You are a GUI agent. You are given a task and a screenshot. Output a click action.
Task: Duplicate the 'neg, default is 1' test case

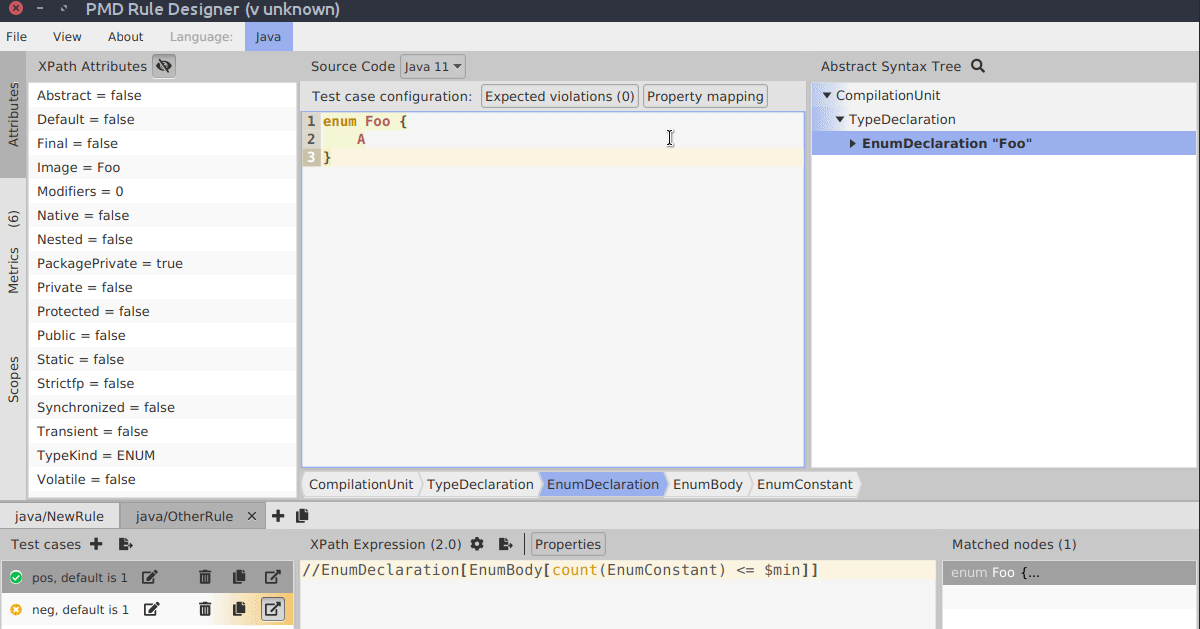pos(239,609)
